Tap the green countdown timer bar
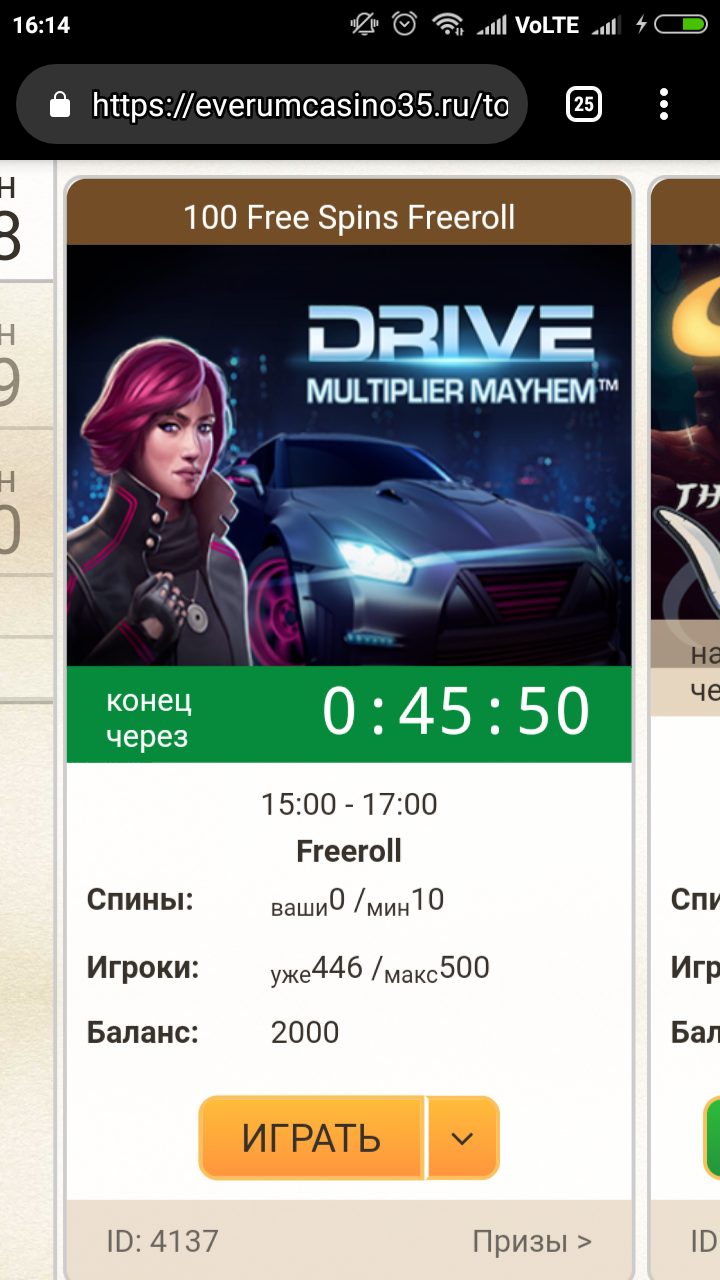 coord(349,714)
